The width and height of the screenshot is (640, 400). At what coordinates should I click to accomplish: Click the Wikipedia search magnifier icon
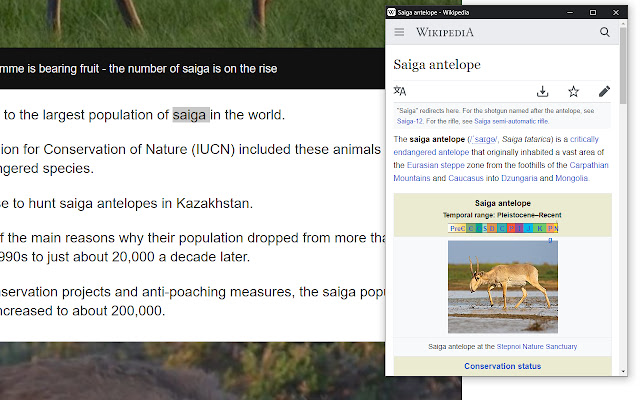[x=605, y=32]
